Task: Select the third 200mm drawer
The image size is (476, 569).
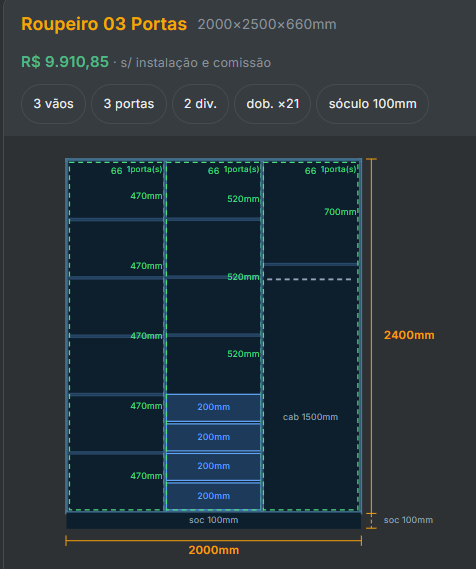Action: tap(213, 466)
